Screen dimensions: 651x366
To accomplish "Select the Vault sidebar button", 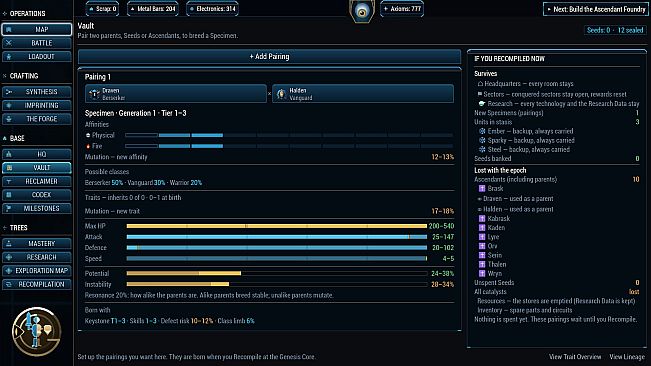I will coord(37,168).
